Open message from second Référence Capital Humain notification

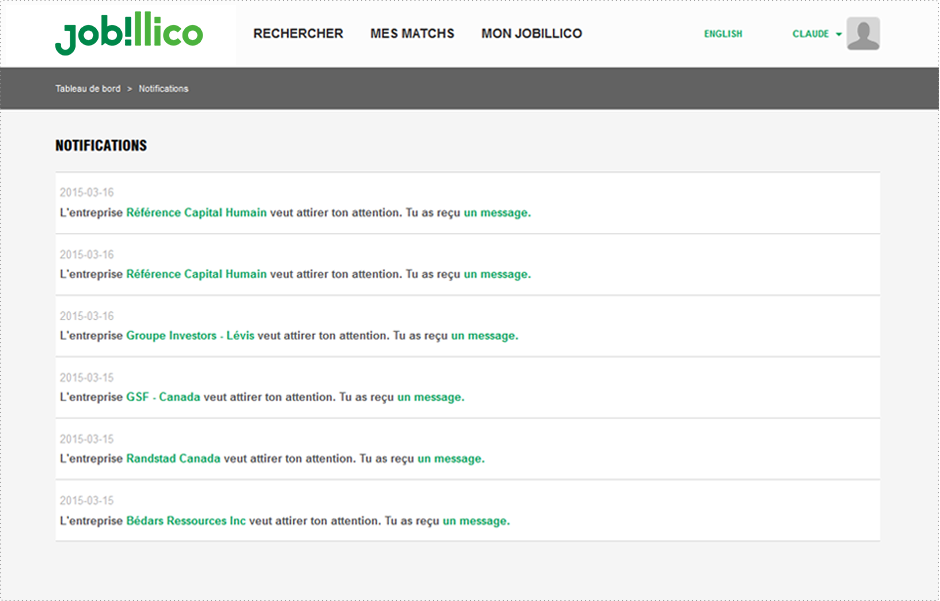(x=497, y=274)
